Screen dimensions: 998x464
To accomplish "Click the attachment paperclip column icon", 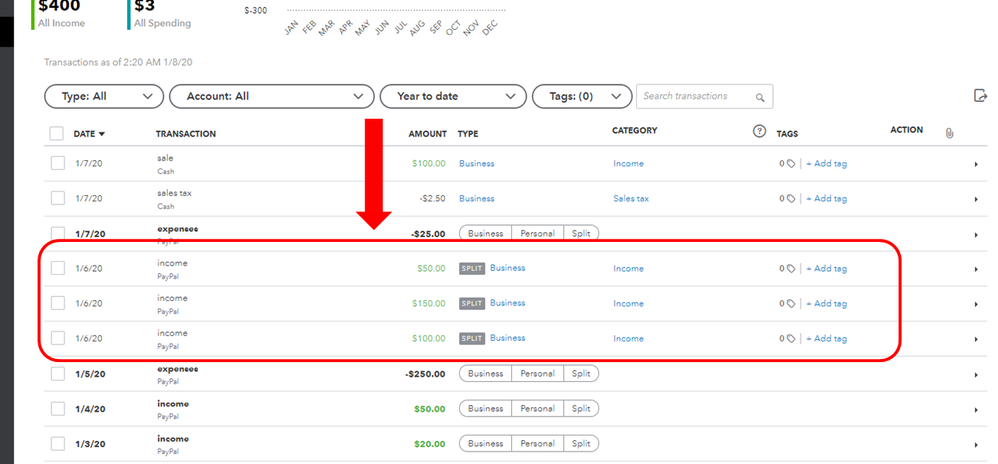I will tap(950, 133).
